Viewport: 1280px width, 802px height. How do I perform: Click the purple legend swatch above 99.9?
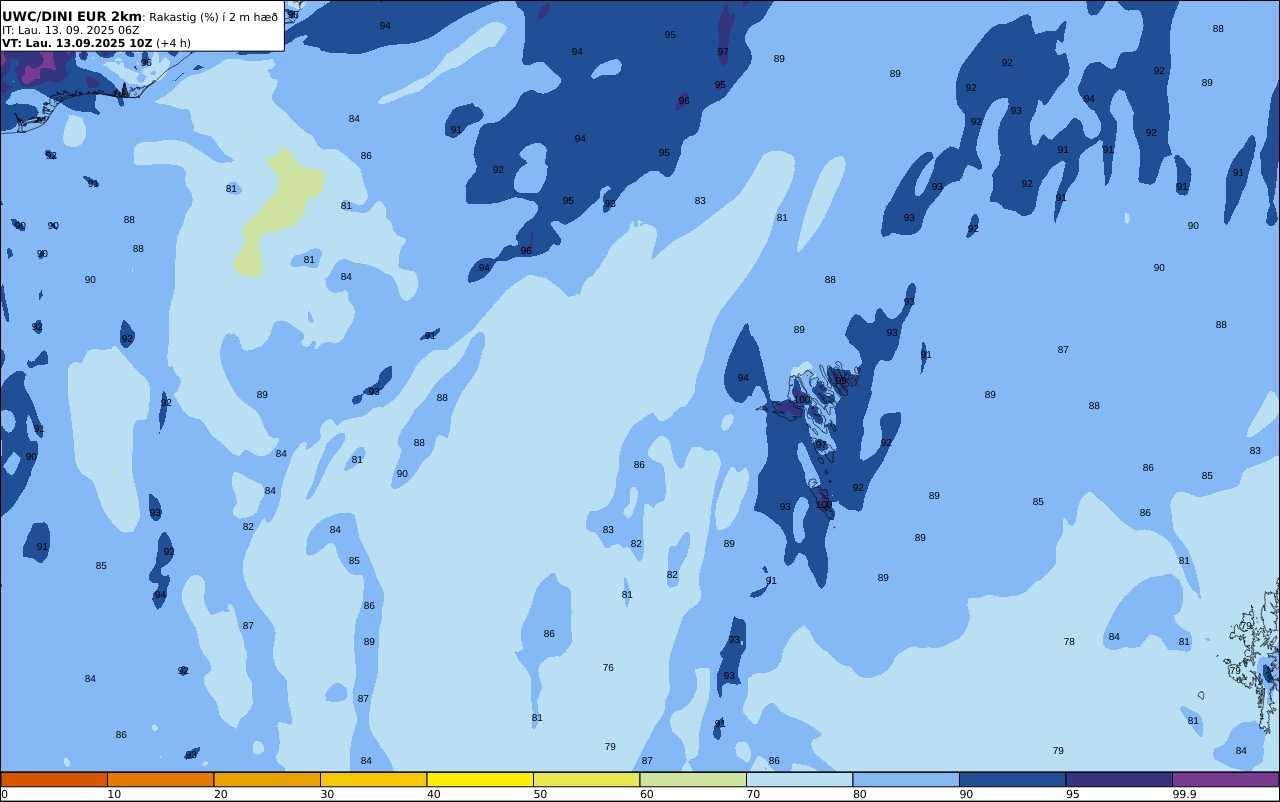tap(1225, 779)
